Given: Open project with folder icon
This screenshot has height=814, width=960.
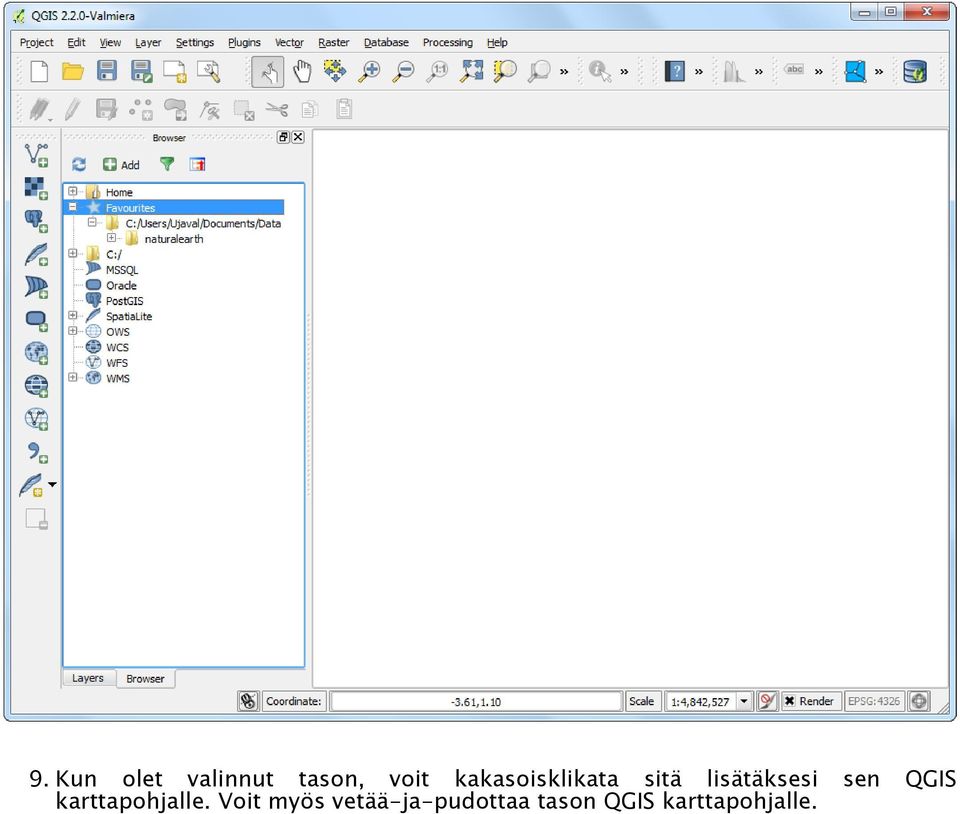Looking at the screenshot, I should click(x=73, y=72).
